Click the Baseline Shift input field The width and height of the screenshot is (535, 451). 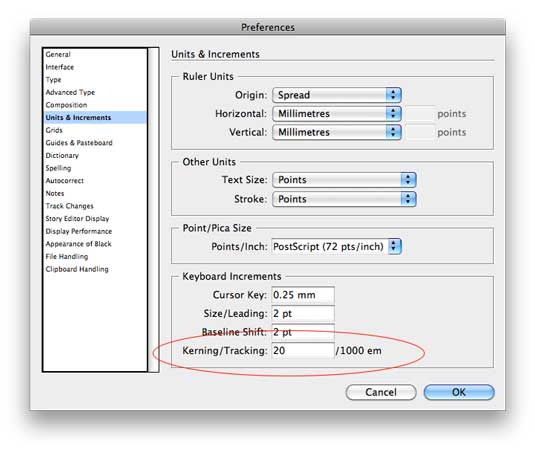(x=303, y=332)
